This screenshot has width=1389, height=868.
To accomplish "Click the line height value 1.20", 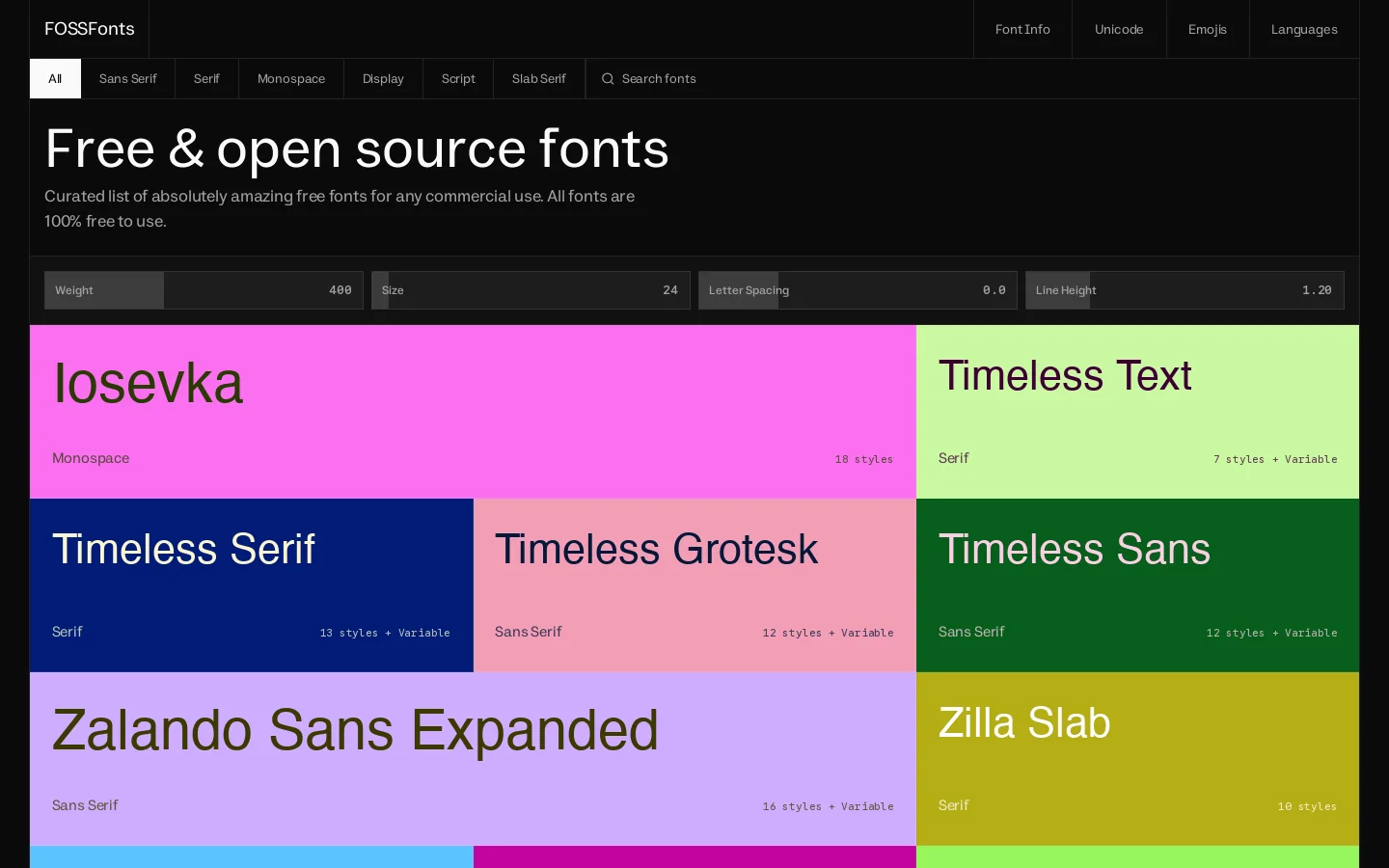I will [1317, 290].
